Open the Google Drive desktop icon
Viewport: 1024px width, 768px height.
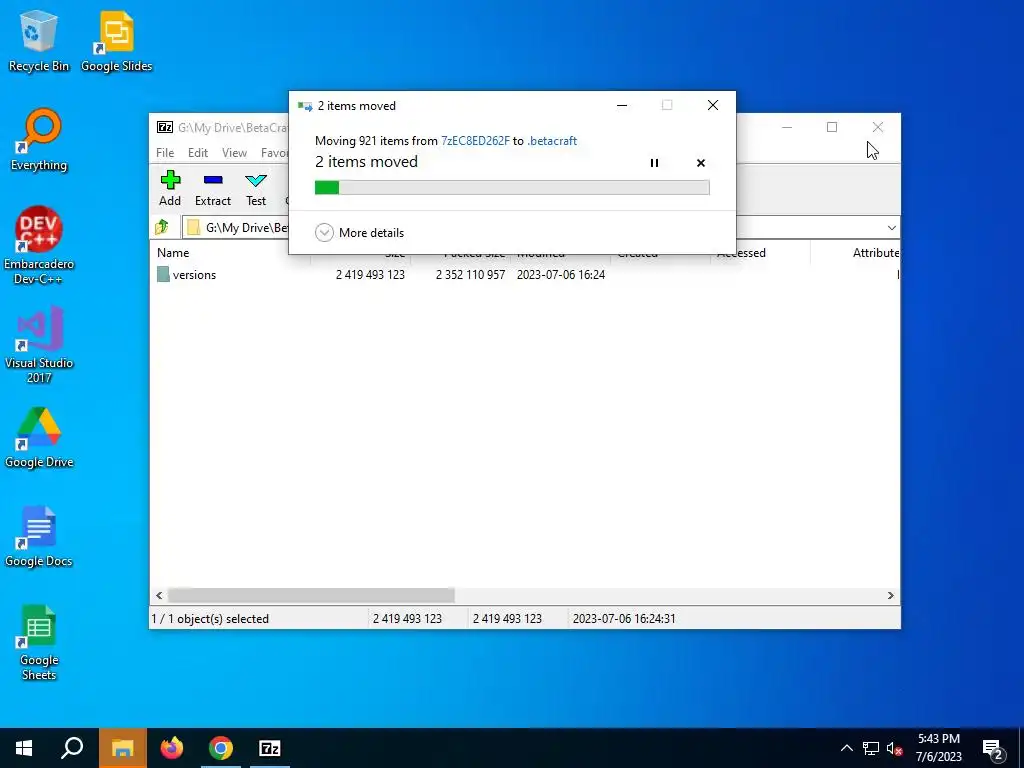39,438
